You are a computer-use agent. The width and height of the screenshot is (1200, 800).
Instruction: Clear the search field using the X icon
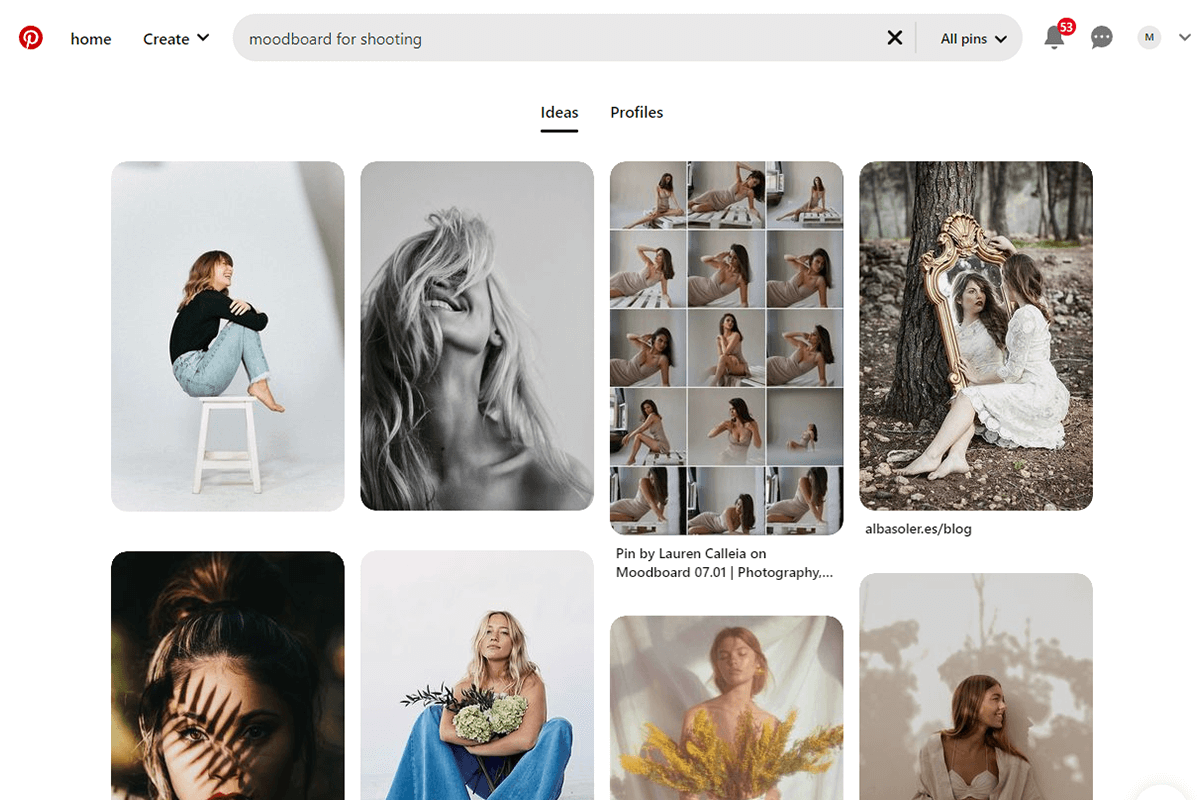[894, 37]
